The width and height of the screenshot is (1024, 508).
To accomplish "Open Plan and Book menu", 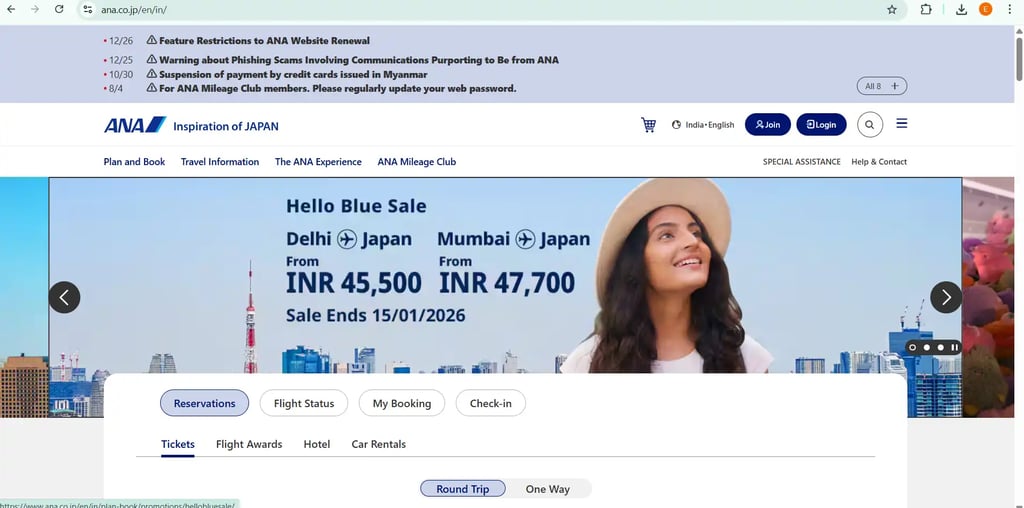I will 135,162.
